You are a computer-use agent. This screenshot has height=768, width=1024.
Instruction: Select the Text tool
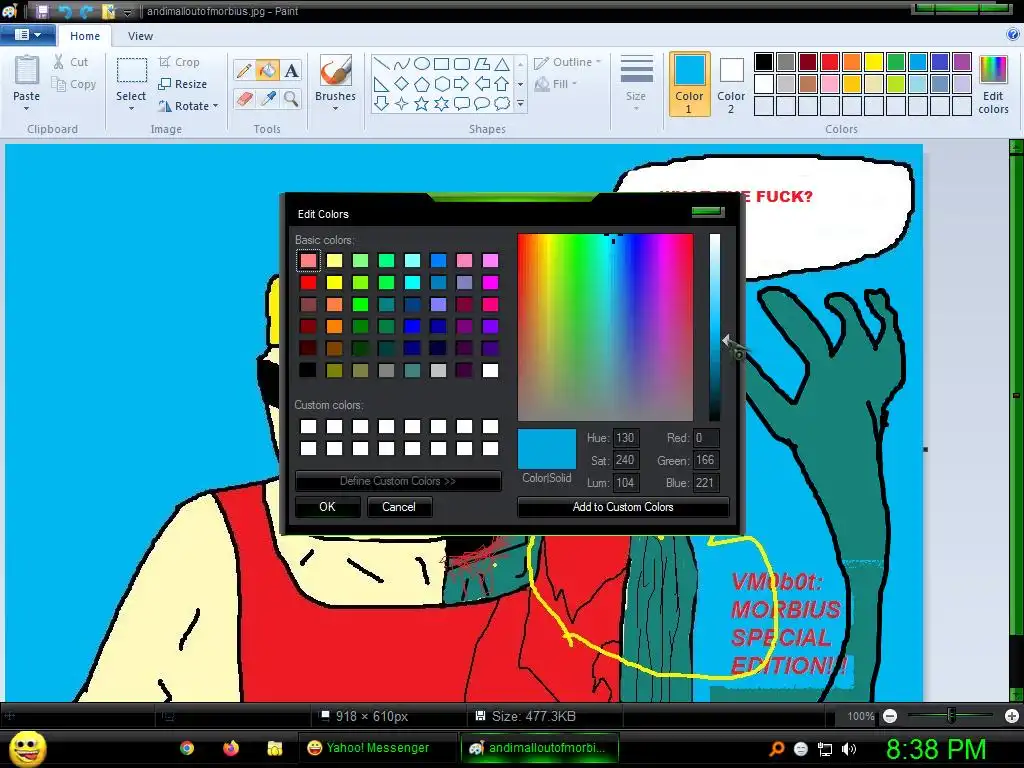coord(291,70)
